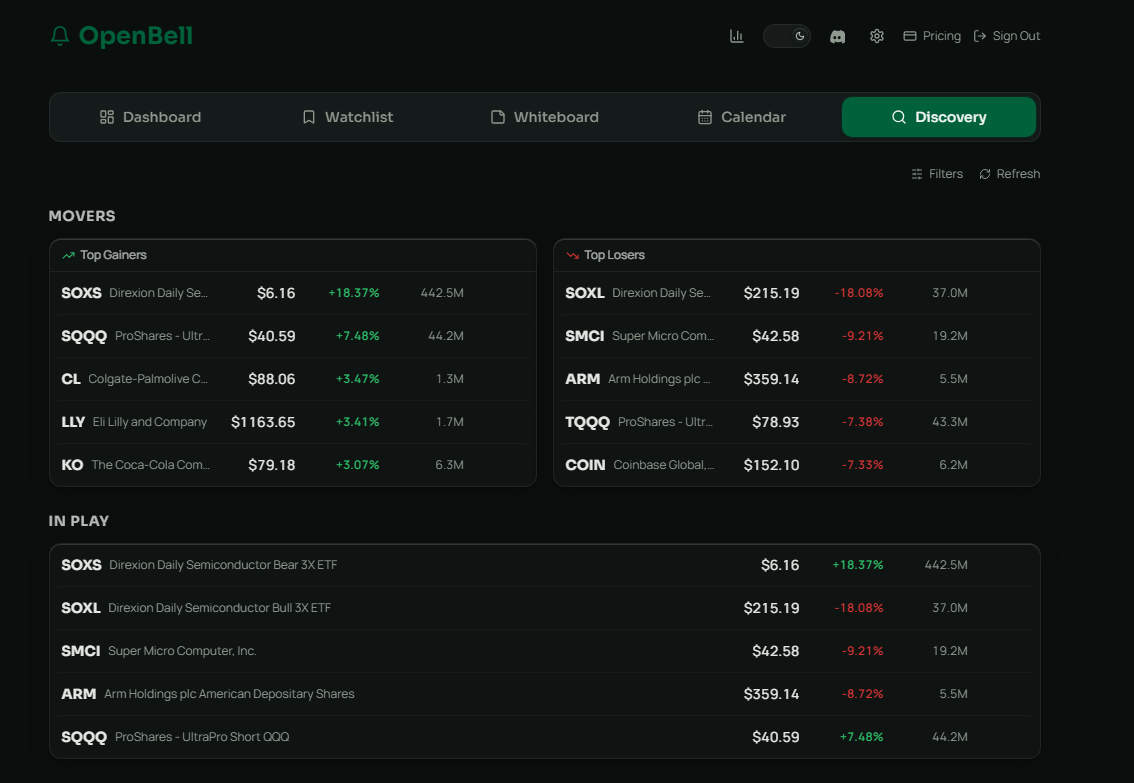Select LLY Eli Lilly and Company row
1134x783 pixels.
click(293, 422)
